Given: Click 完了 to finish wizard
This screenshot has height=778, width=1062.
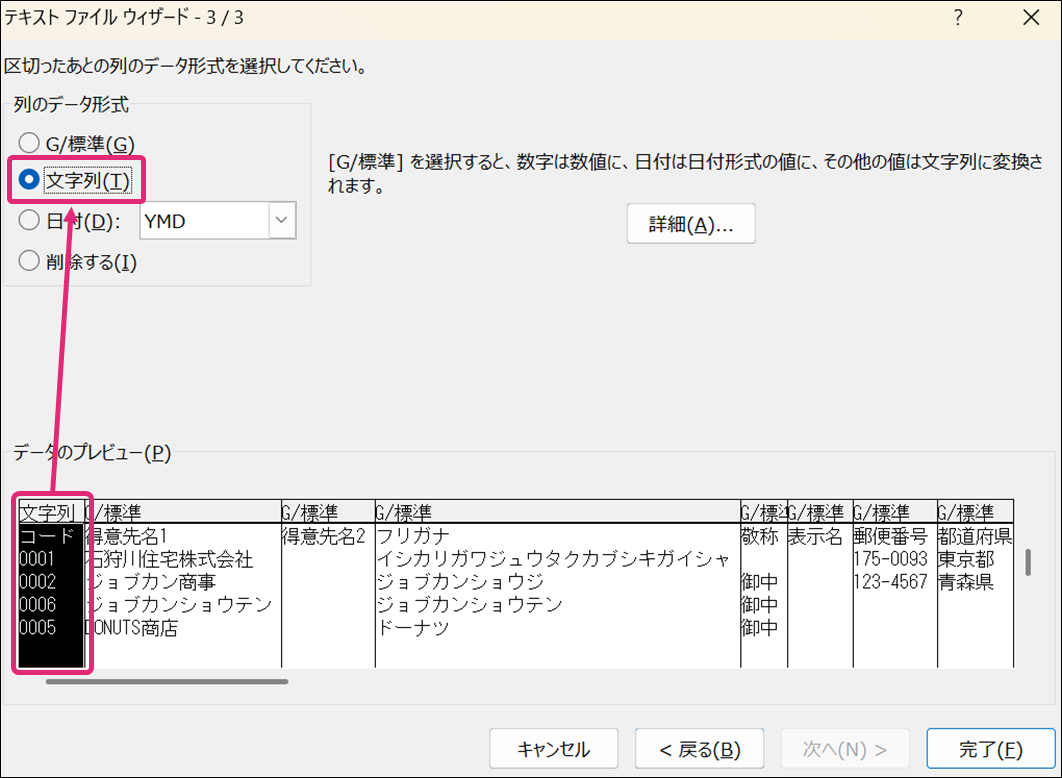Looking at the screenshot, I should tap(990, 749).
